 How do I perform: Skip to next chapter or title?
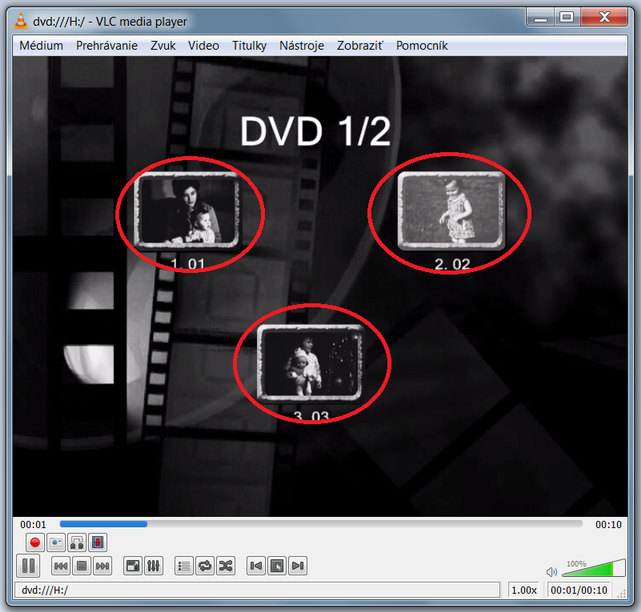pos(102,566)
